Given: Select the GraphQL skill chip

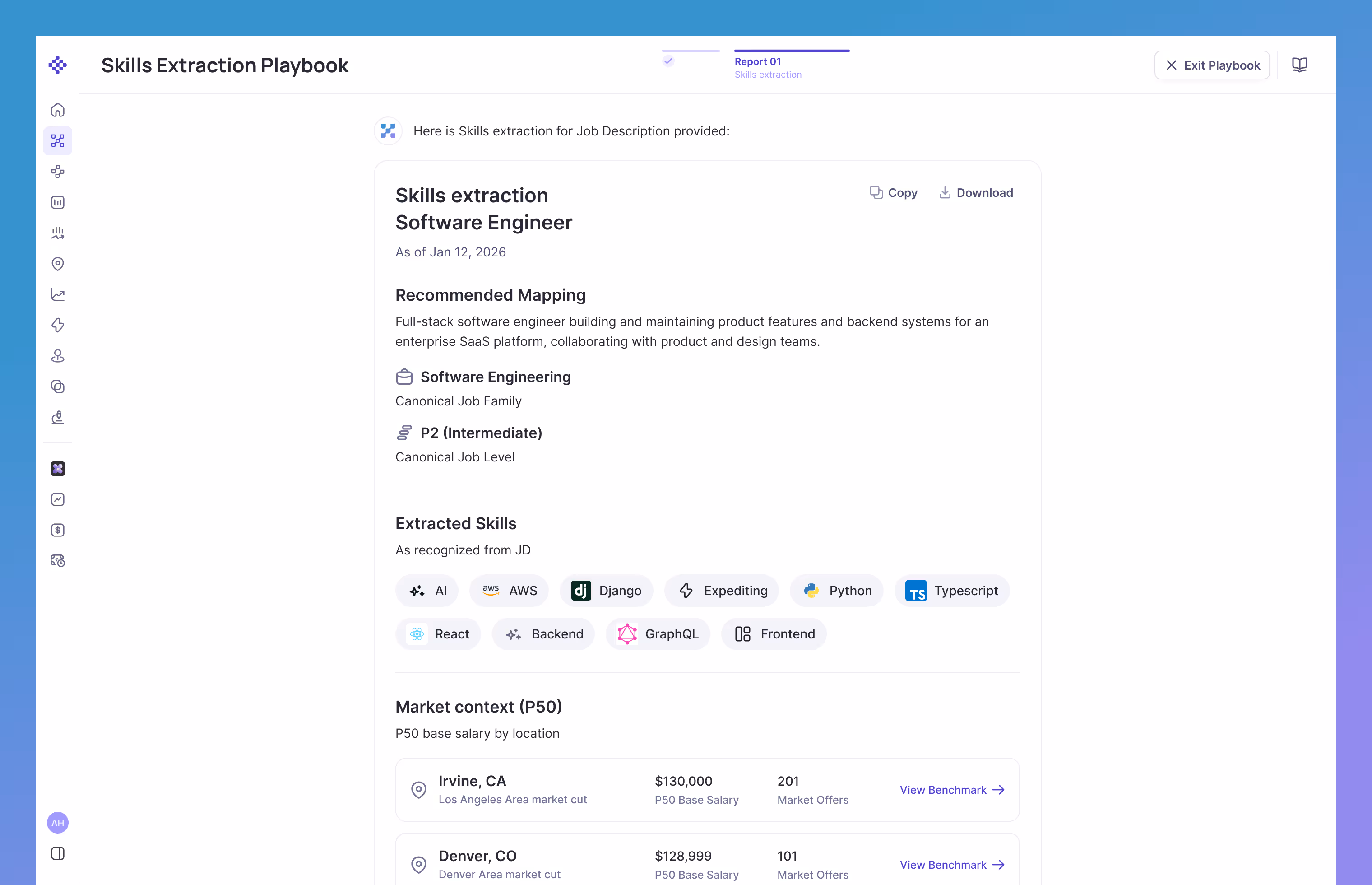Looking at the screenshot, I should pos(658,634).
